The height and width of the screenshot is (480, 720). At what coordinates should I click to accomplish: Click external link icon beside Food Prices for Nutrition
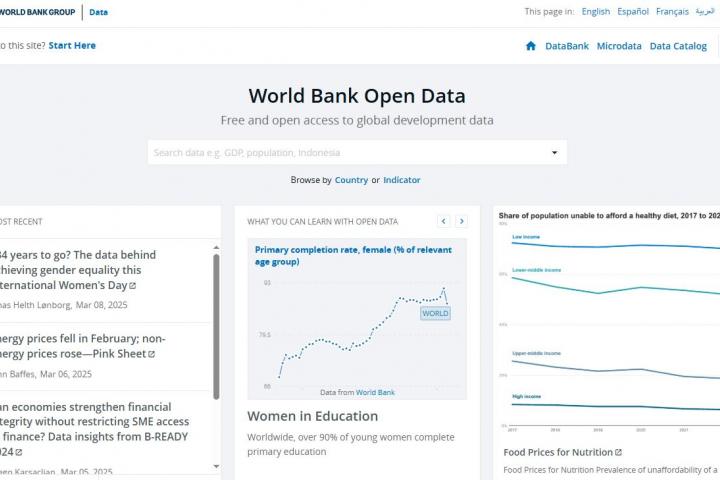click(618, 453)
